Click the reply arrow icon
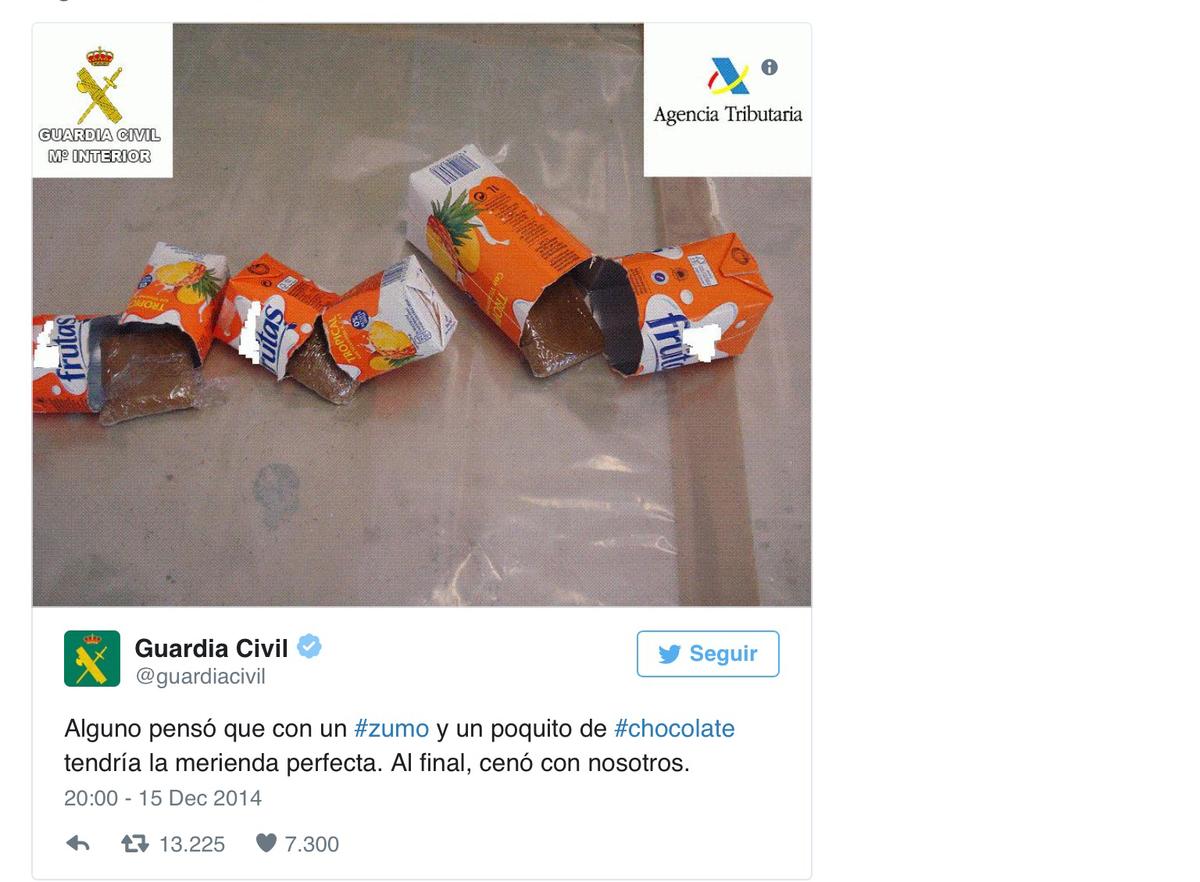 pyautogui.click(x=77, y=844)
